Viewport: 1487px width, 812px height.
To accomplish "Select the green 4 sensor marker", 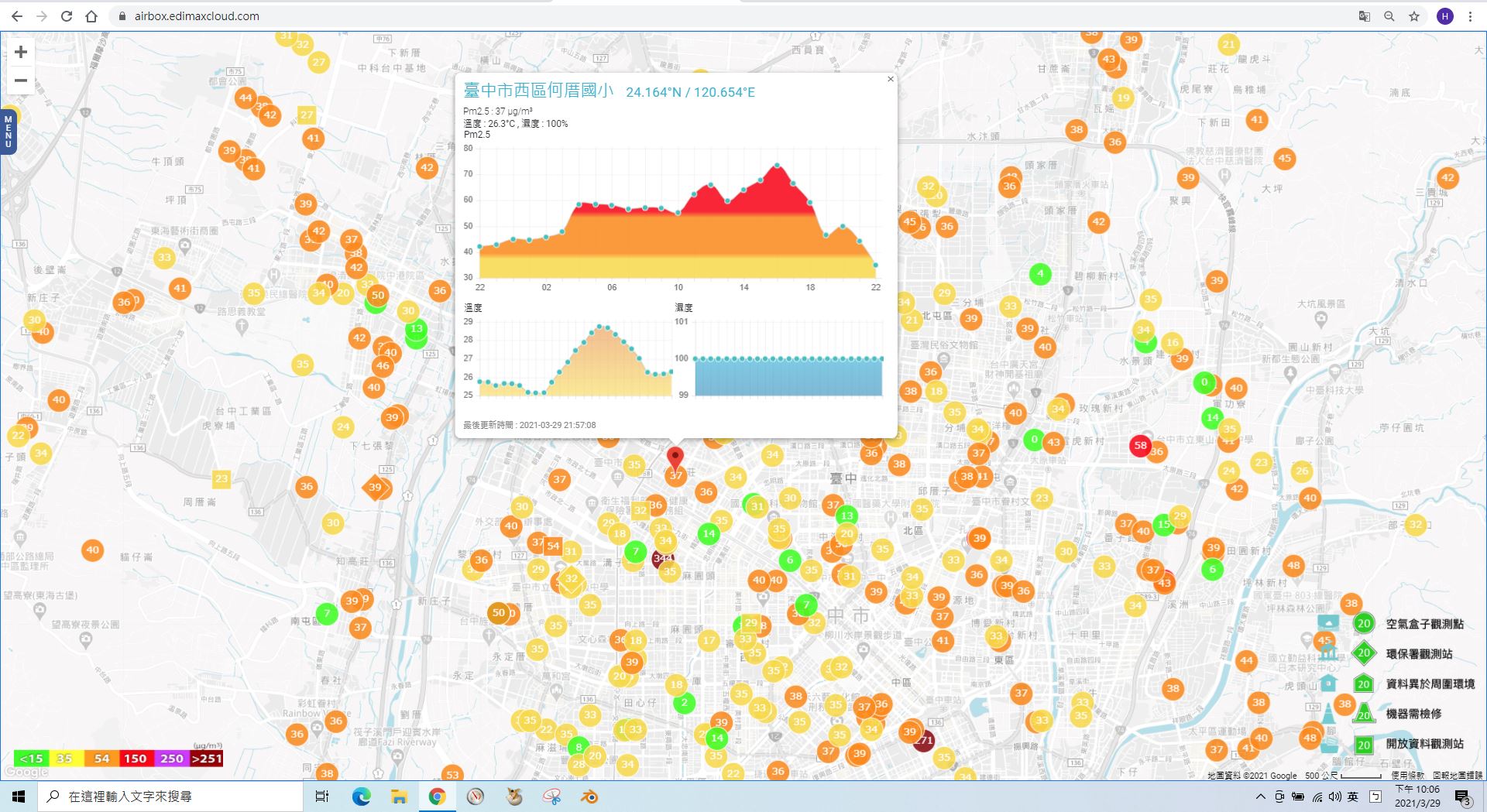I will pyautogui.click(x=1040, y=273).
